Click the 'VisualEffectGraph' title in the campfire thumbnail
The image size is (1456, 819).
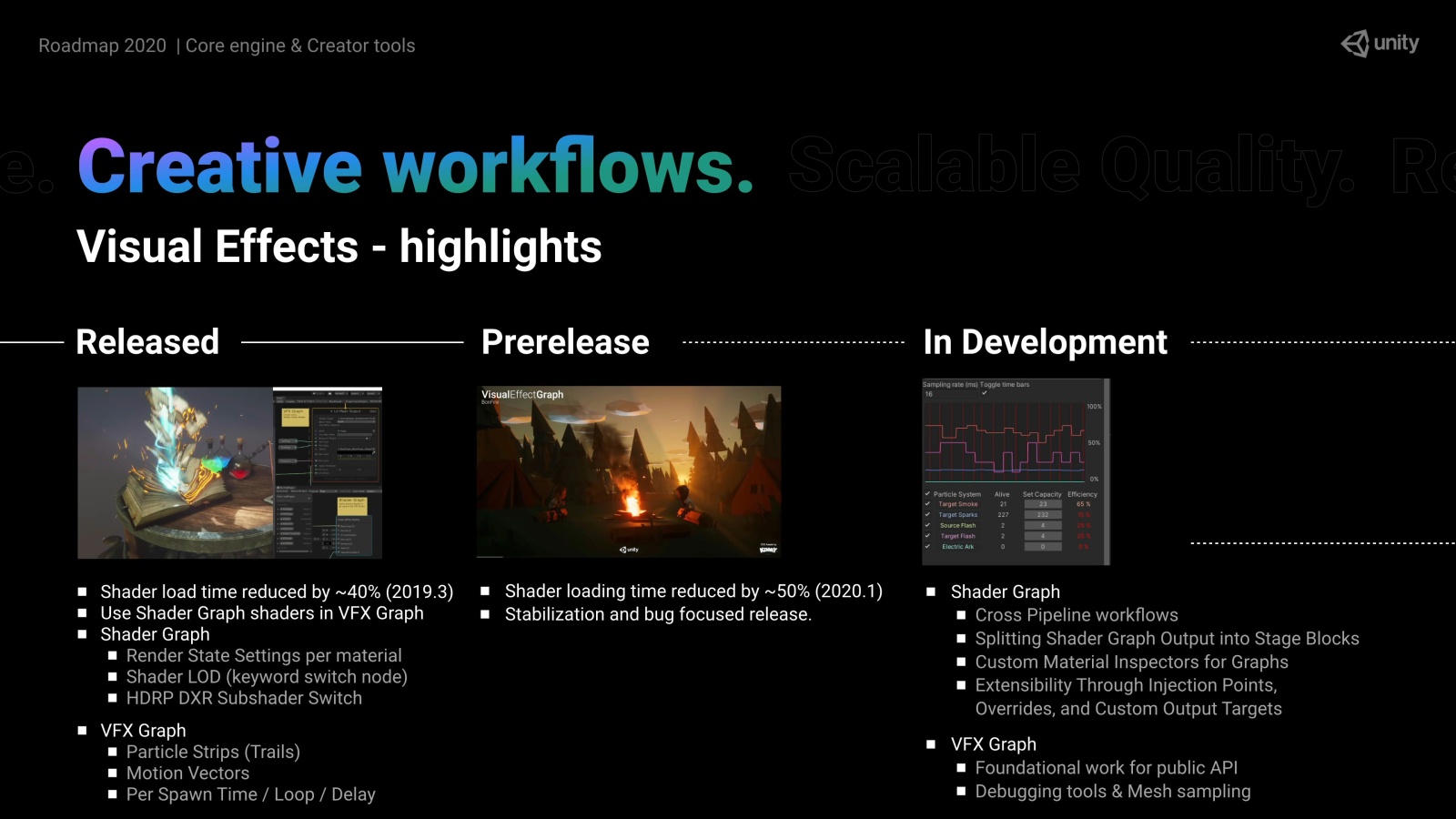click(522, 395)
